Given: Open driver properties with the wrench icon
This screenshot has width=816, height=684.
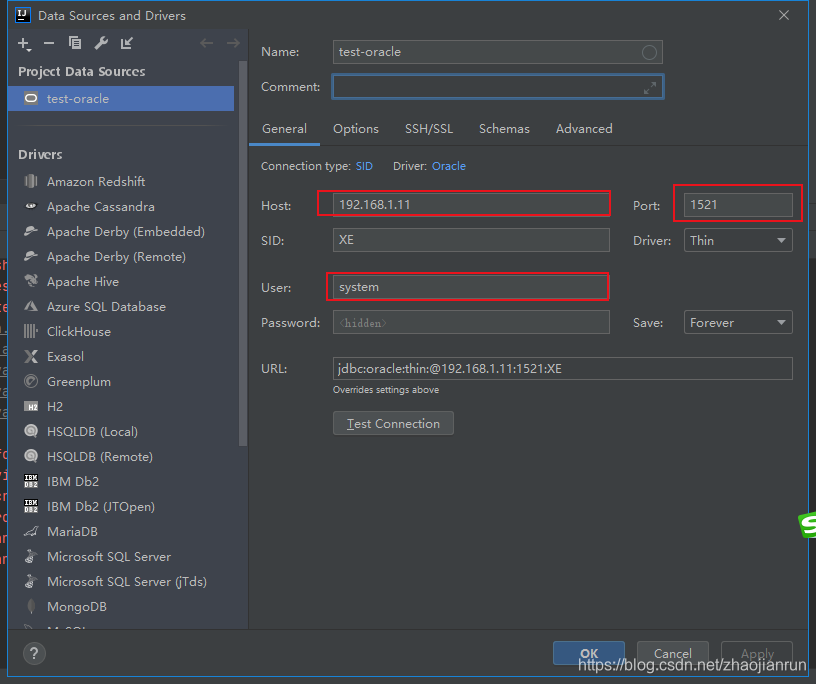Looking at the screenshot, I should click(100, 43).
